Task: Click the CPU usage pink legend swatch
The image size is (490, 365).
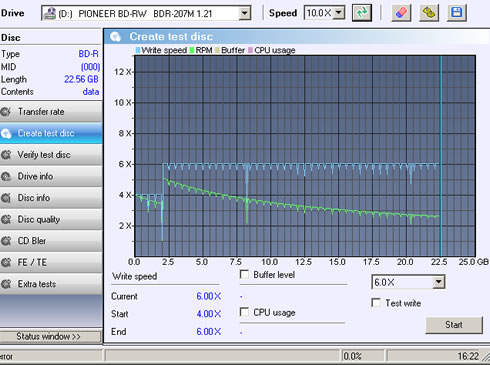Action: 251,50
